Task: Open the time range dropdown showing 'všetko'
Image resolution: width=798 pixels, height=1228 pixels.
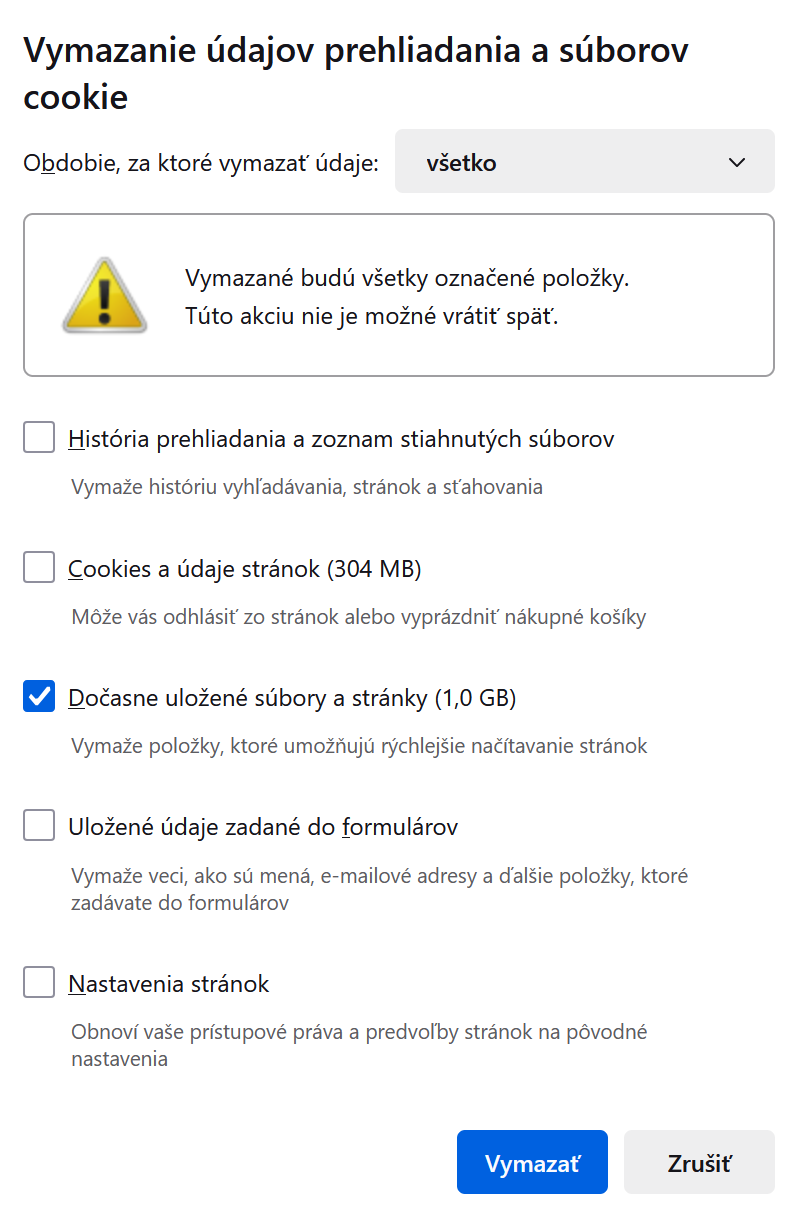Action: pyautogui.click(x=585, y=161)
